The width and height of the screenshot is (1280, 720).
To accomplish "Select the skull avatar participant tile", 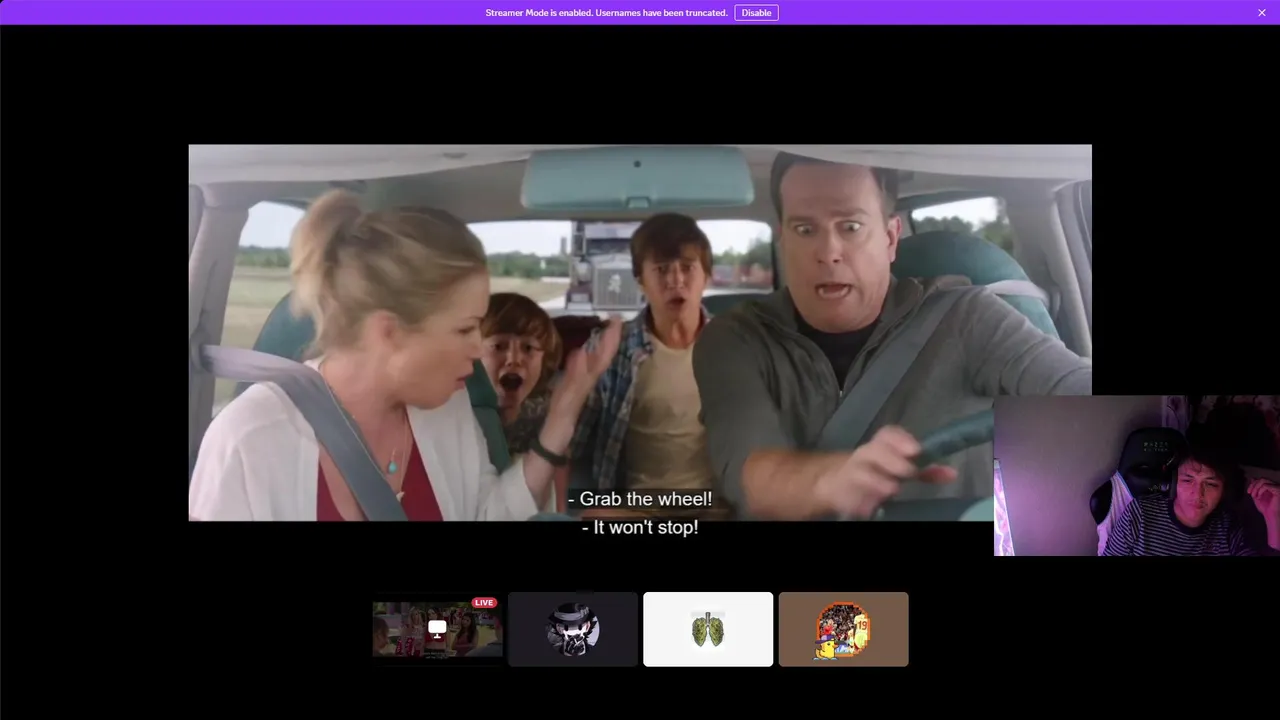I will (573, 629).
